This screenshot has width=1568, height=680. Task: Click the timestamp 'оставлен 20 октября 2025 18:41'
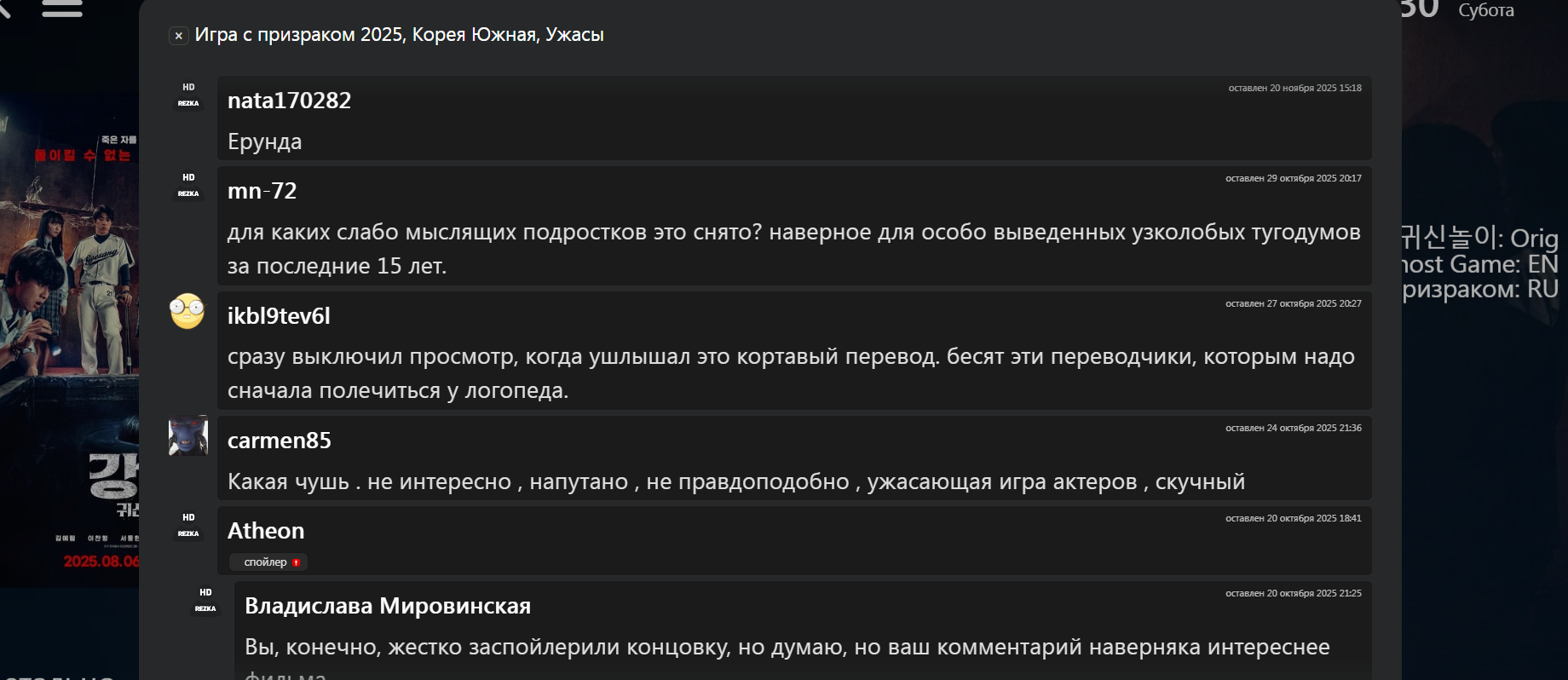coord(1294,519)
